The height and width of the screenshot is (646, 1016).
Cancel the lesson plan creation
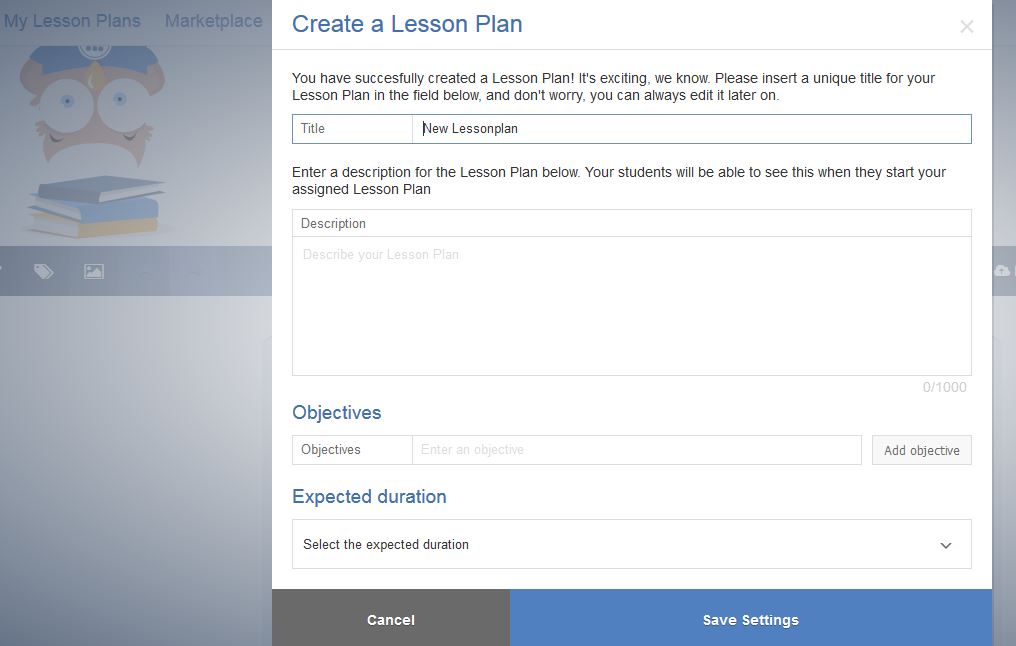(390, 620)
